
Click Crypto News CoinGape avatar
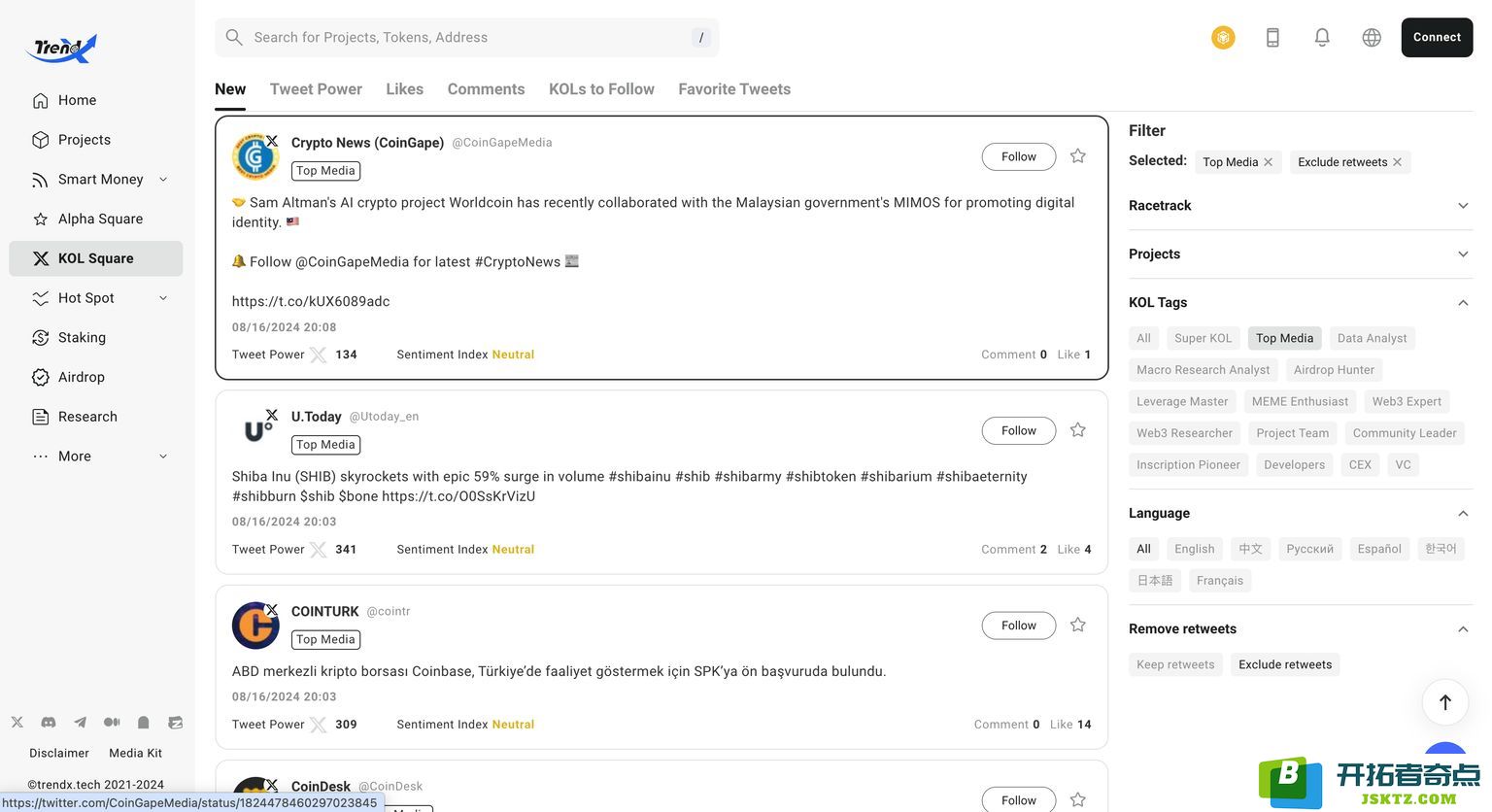[x=255, y=156]
